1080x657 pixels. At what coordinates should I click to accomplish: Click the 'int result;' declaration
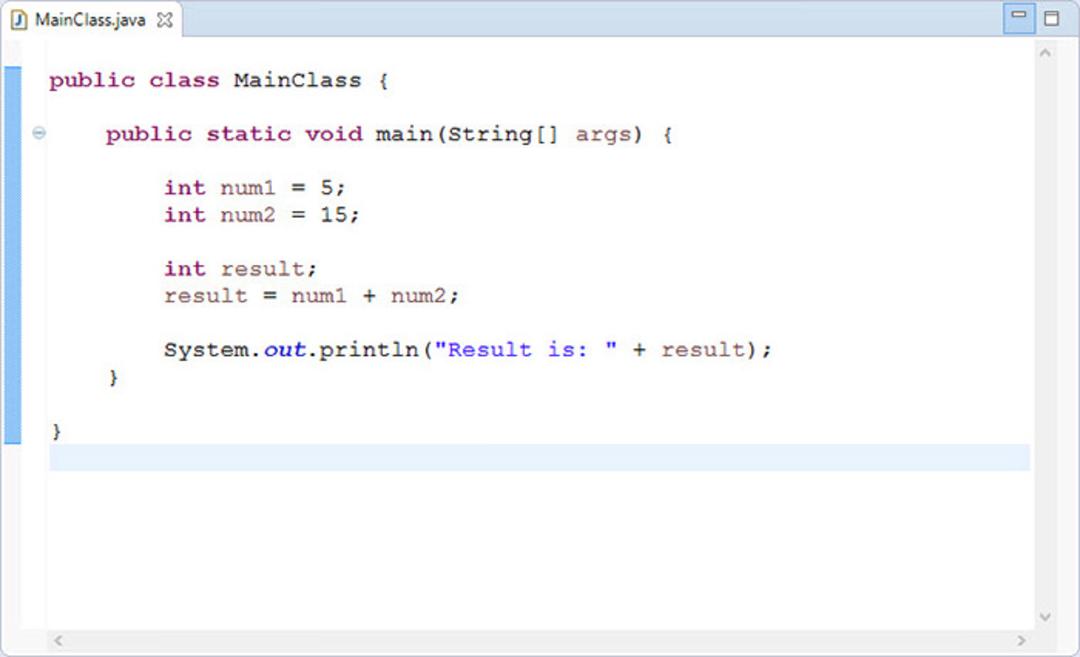coord(240,269)
